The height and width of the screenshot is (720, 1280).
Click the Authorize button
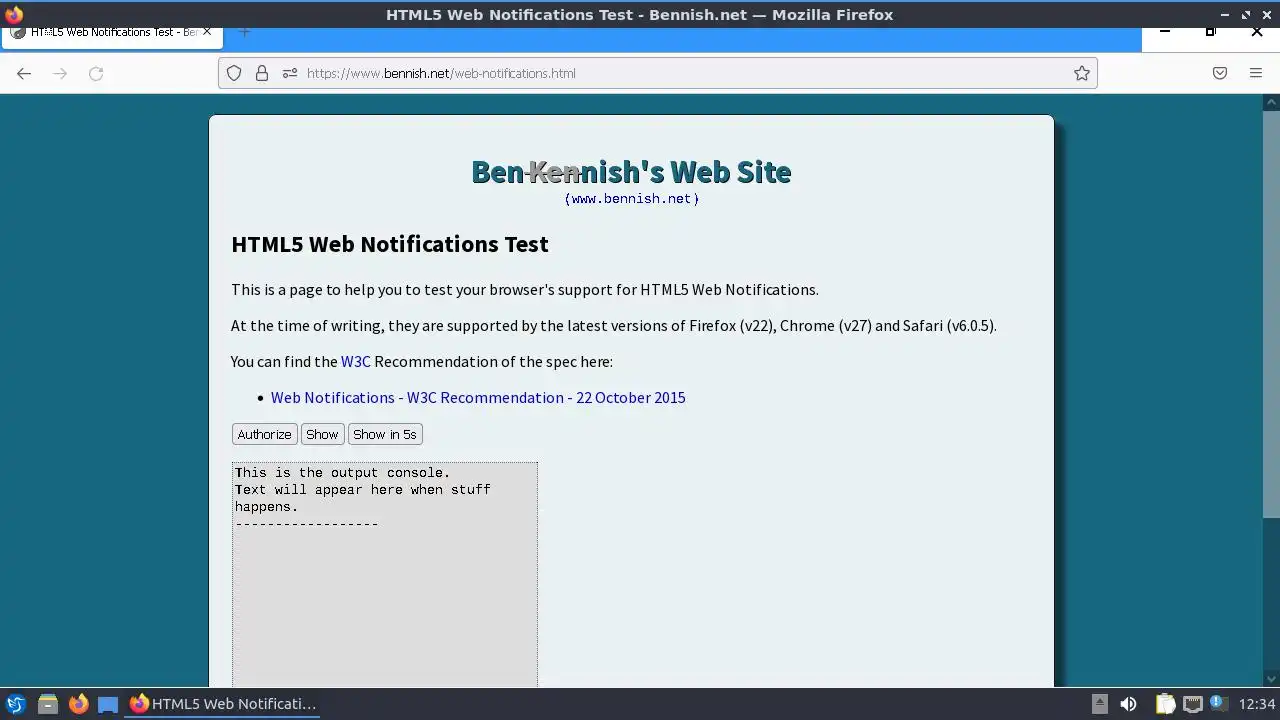coord(264,434)
